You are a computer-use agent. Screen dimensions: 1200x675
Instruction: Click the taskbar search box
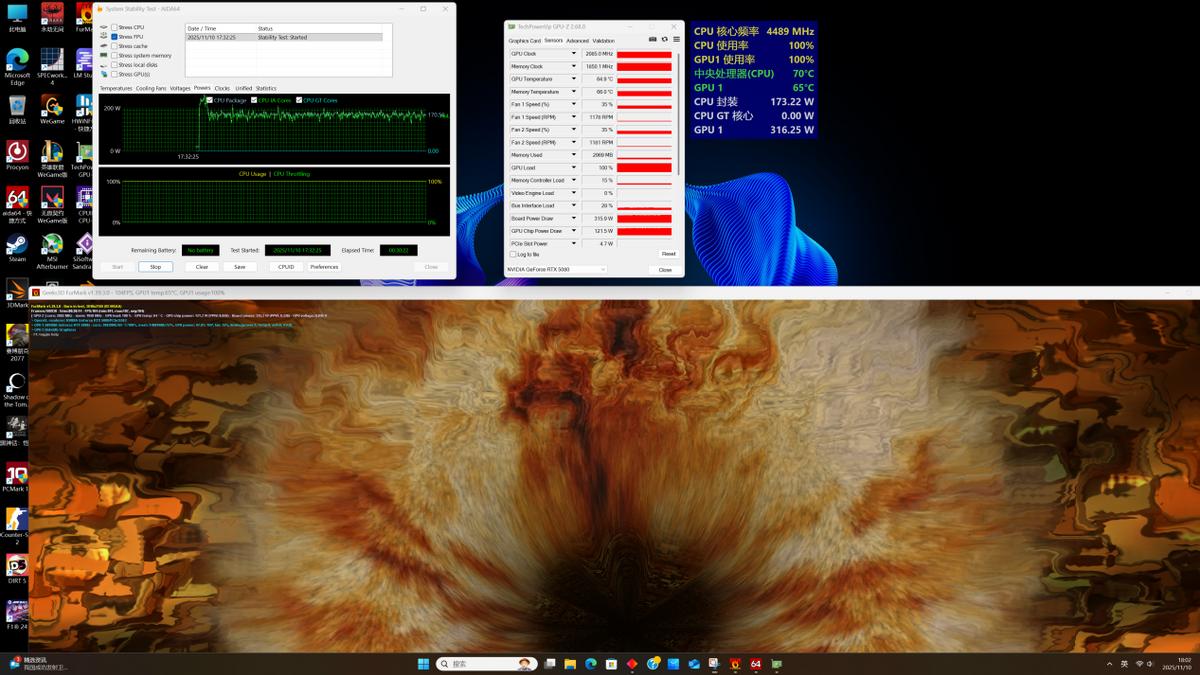488,663
